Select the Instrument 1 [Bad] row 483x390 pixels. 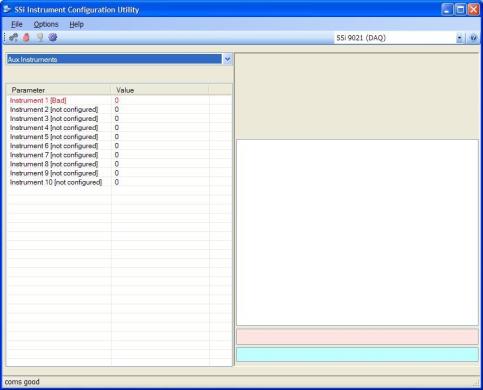(119, 100)
